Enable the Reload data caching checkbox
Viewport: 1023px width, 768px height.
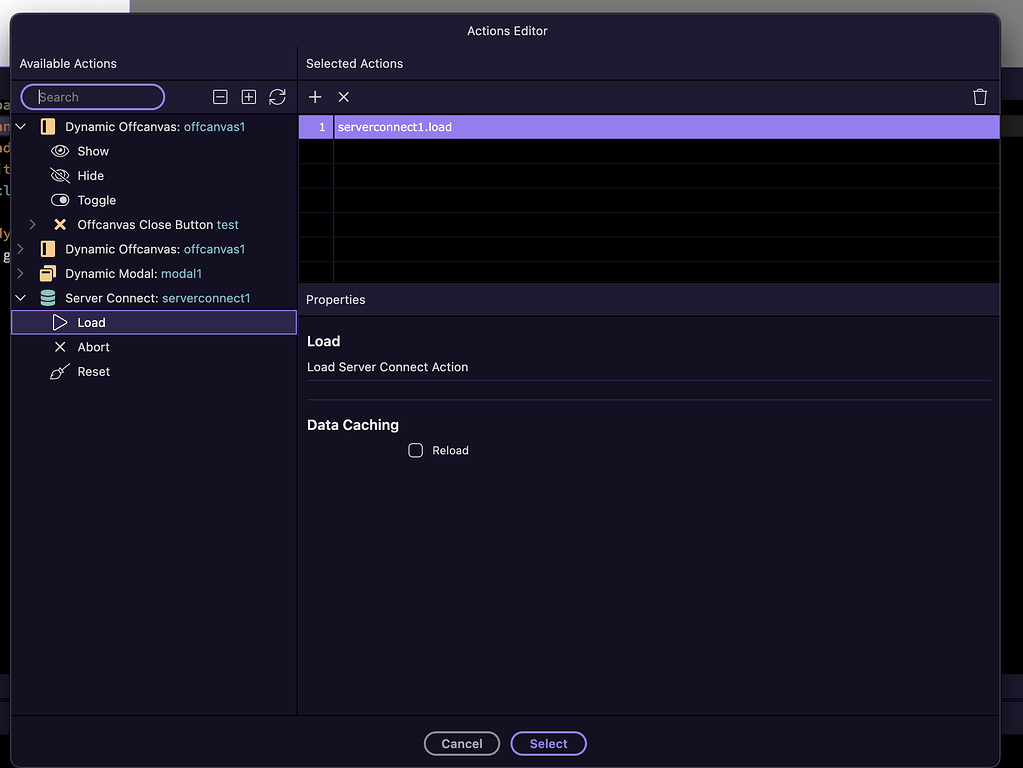415,450
